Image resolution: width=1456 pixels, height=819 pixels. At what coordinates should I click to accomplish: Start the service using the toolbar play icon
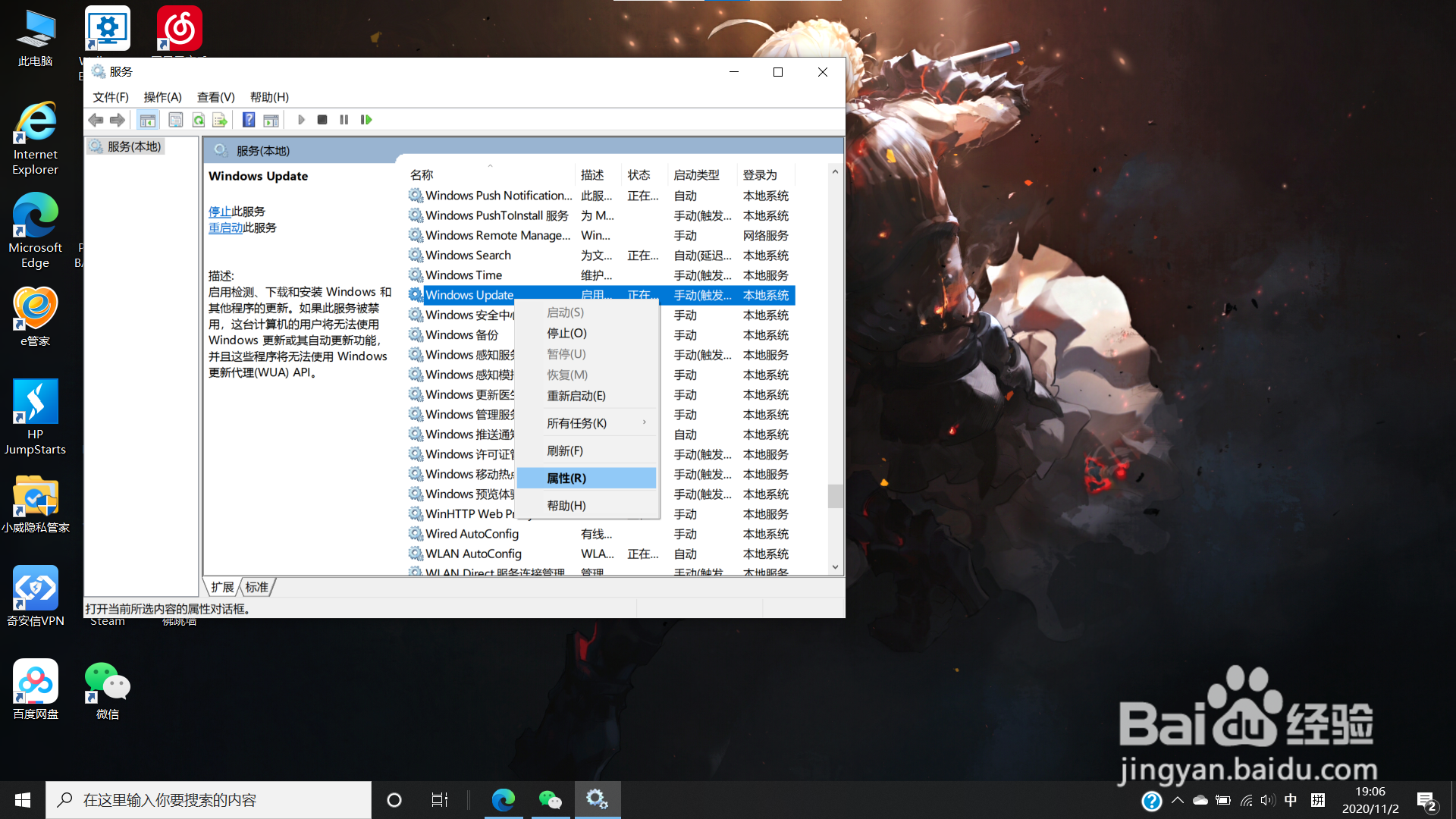click(x=302, y=119)
